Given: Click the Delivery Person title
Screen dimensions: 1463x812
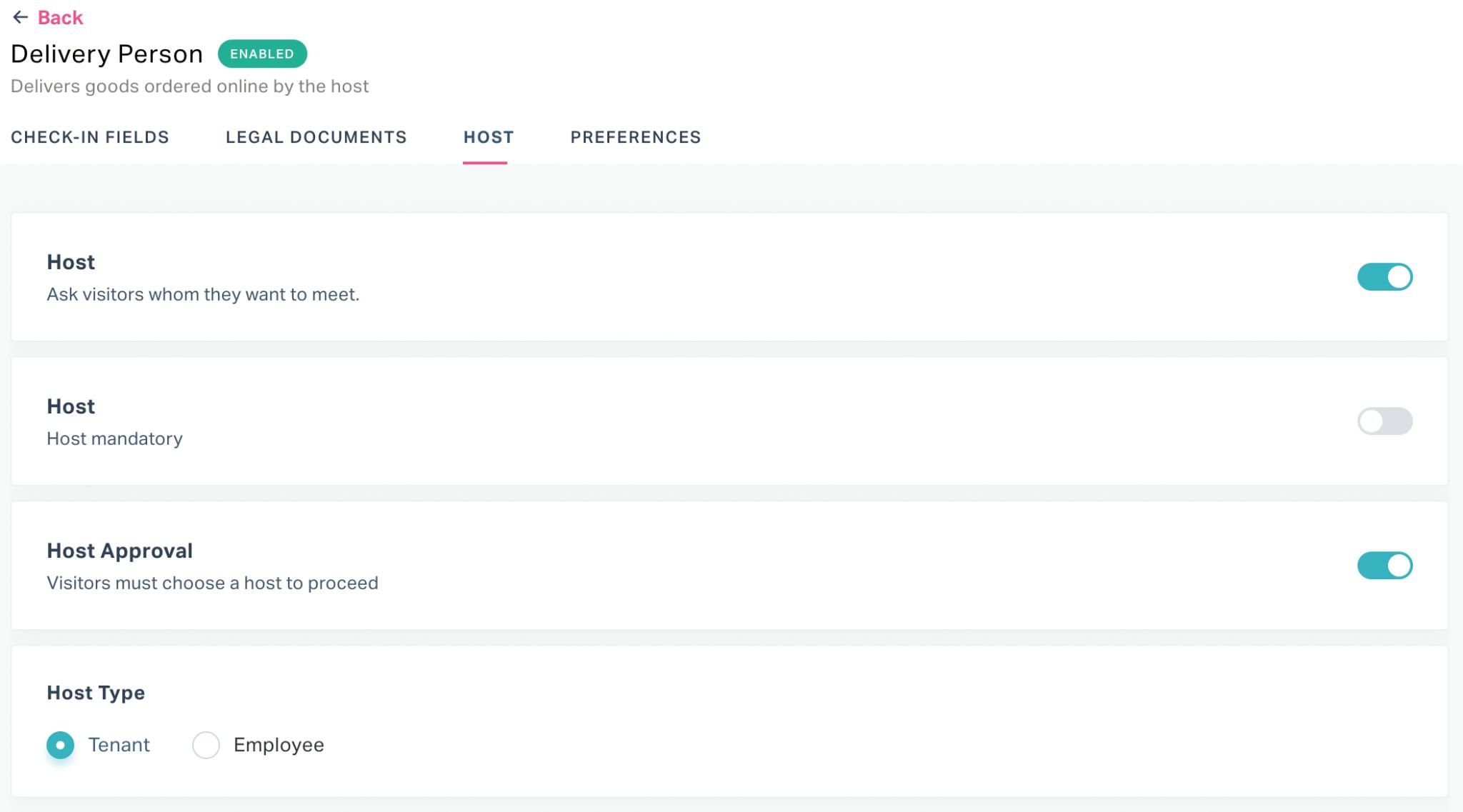Looking at the screenshot, I should (107, 54).
